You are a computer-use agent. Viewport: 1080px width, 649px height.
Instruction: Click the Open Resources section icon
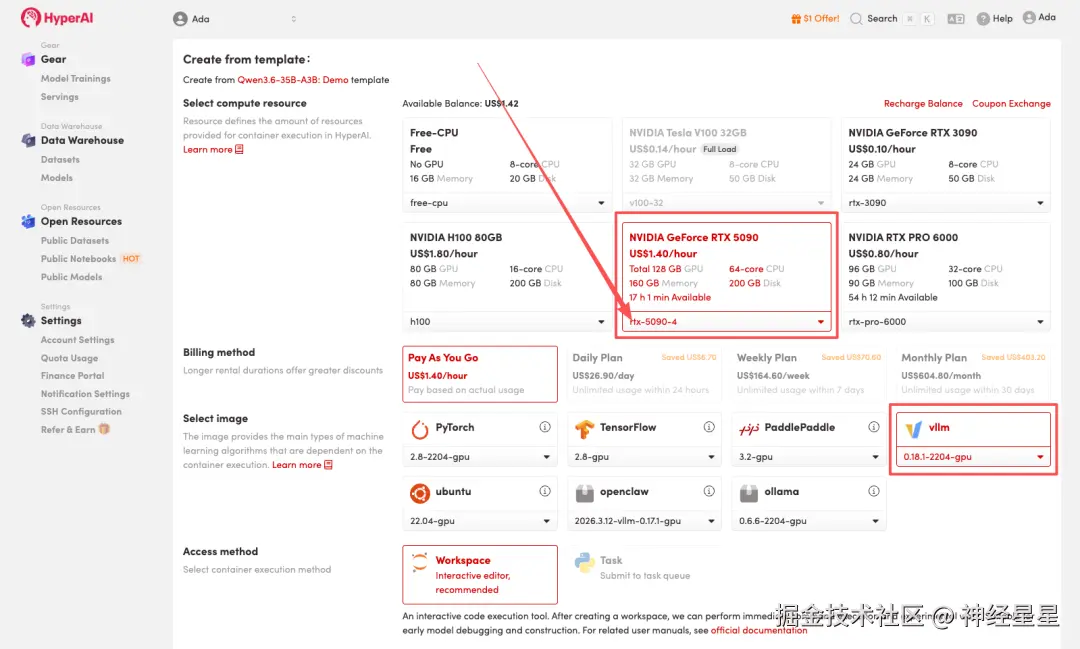click(x=28, y=221)
